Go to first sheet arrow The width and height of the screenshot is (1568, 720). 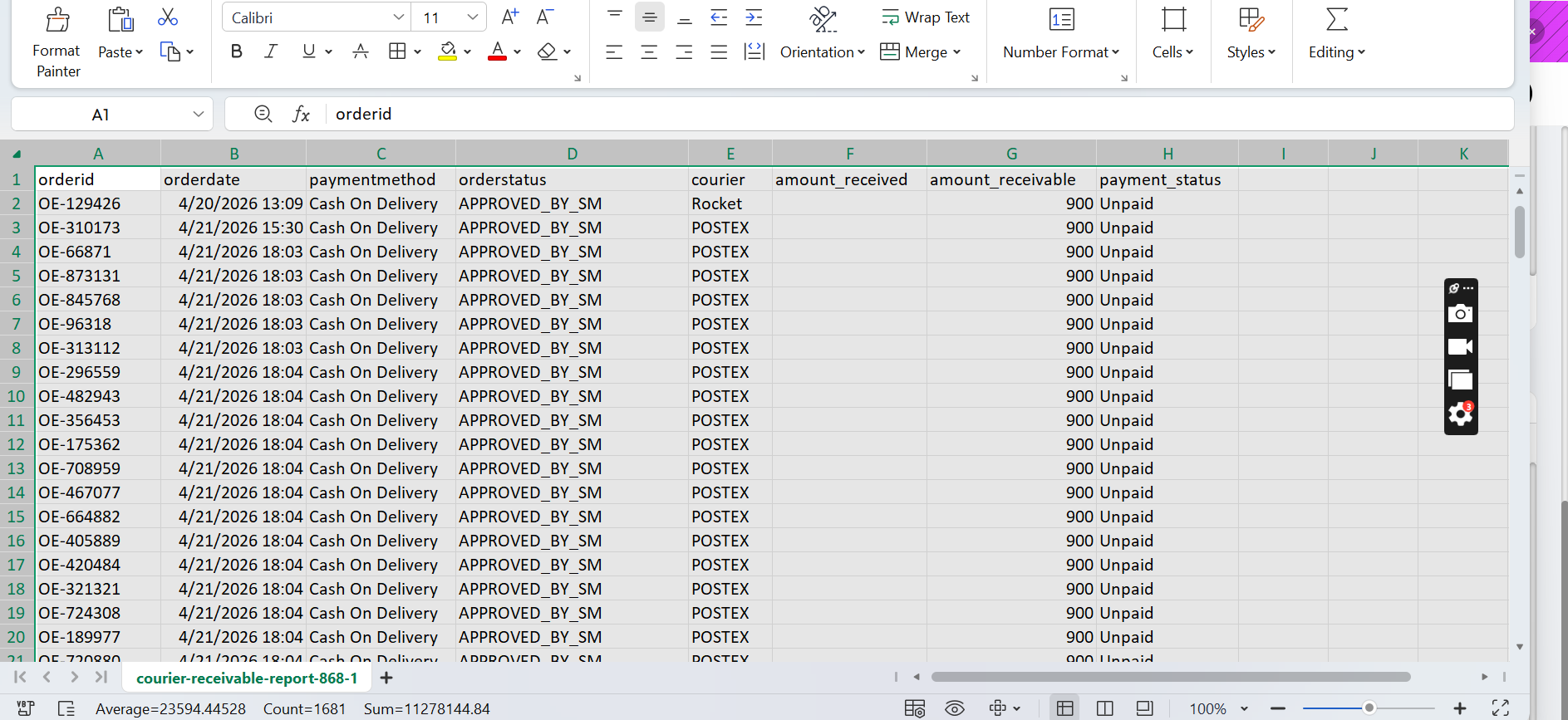pos(20,677)
